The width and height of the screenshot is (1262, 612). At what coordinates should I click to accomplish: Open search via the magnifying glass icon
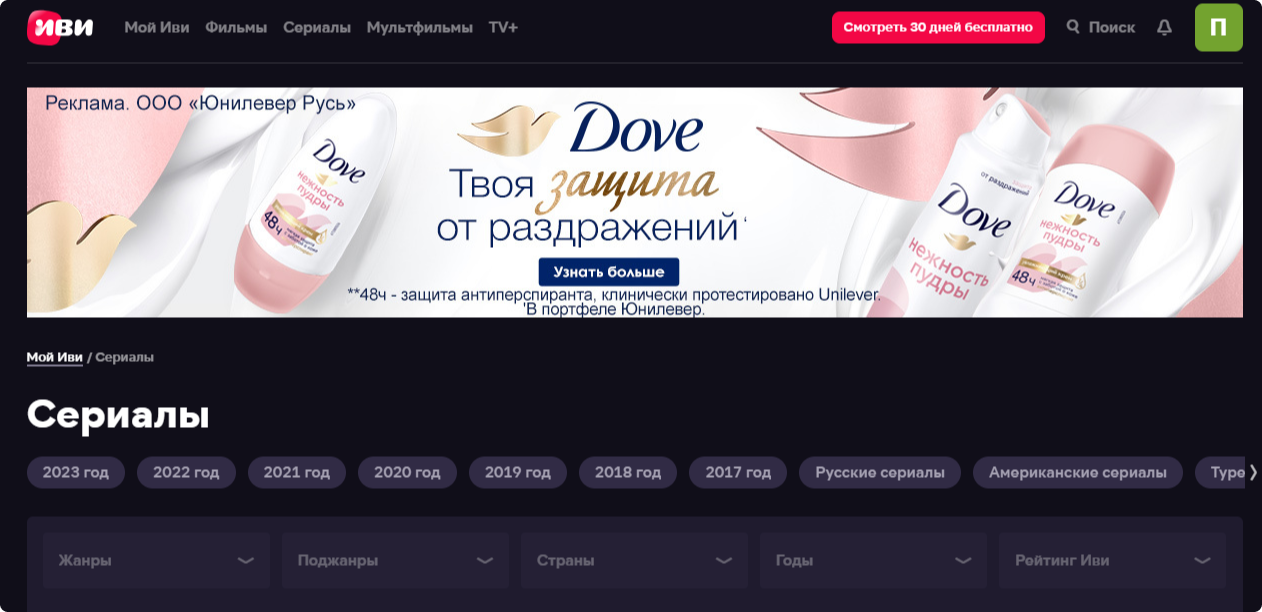(x=1073, y=27)
